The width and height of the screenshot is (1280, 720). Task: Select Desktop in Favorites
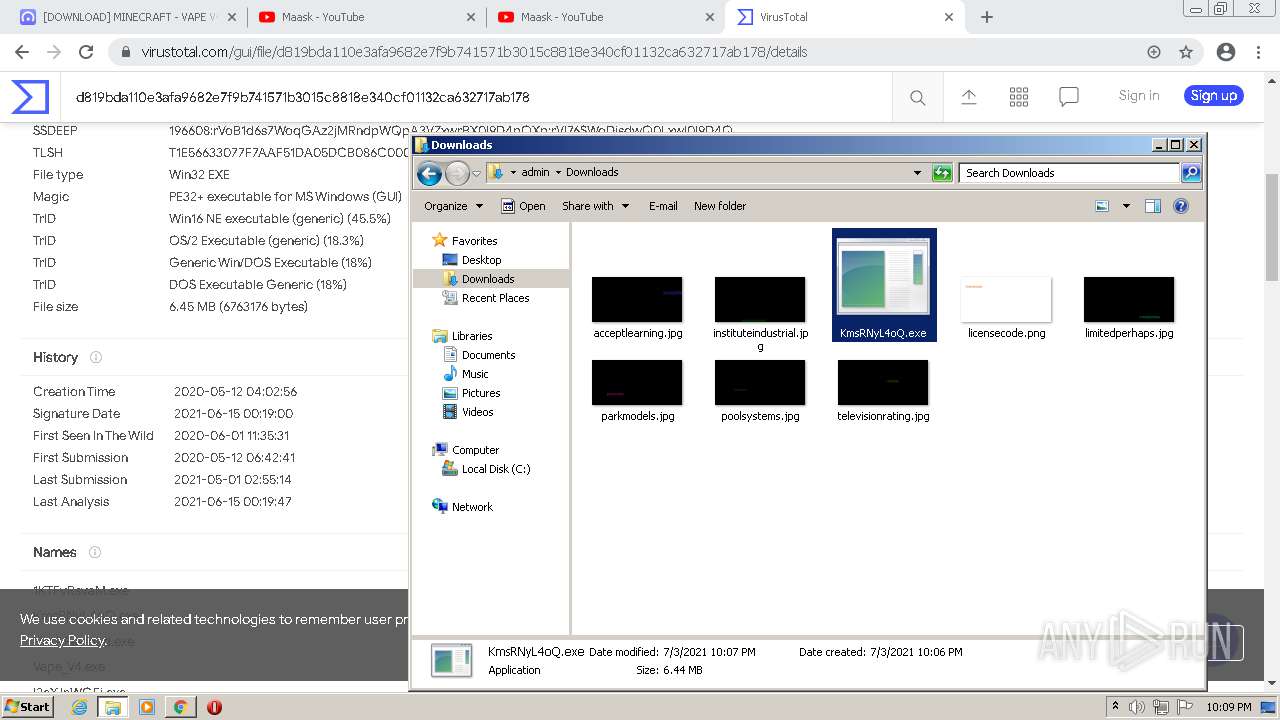point(481,260)
